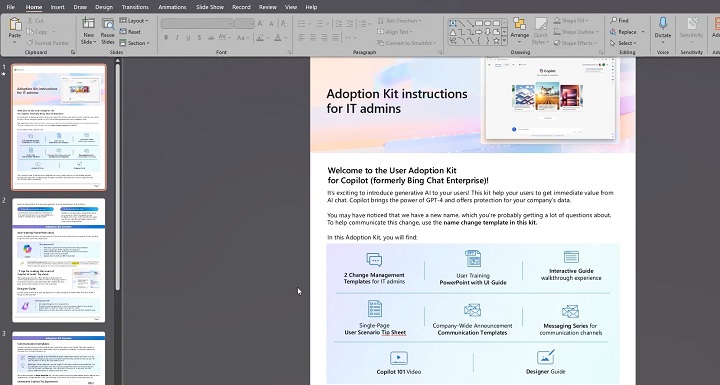
Task: Click the Cut scissors command
Action: point(35,21)
